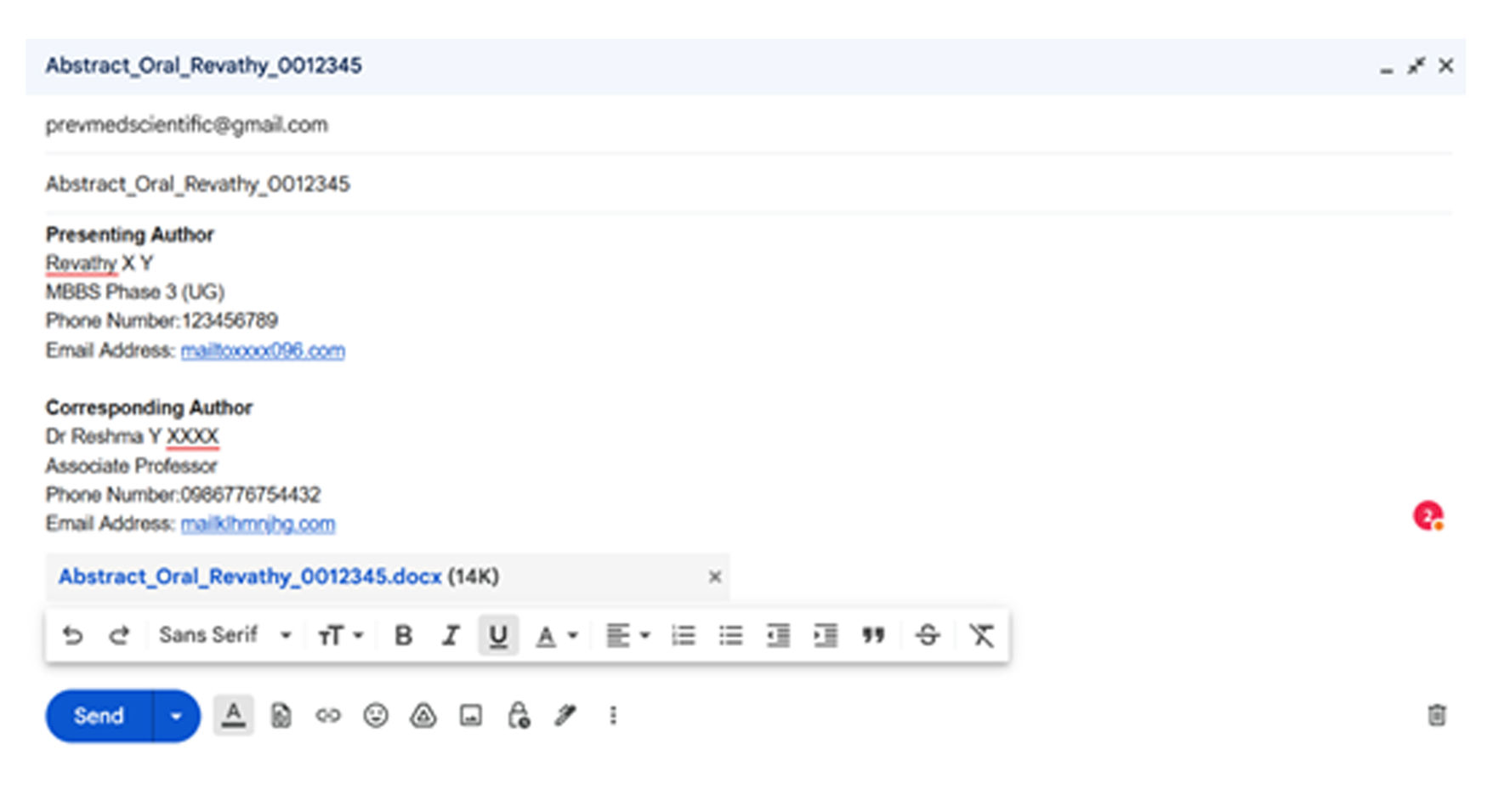Open the emoji picker
Screen dimensions: 1510x812
click(376, 716)
